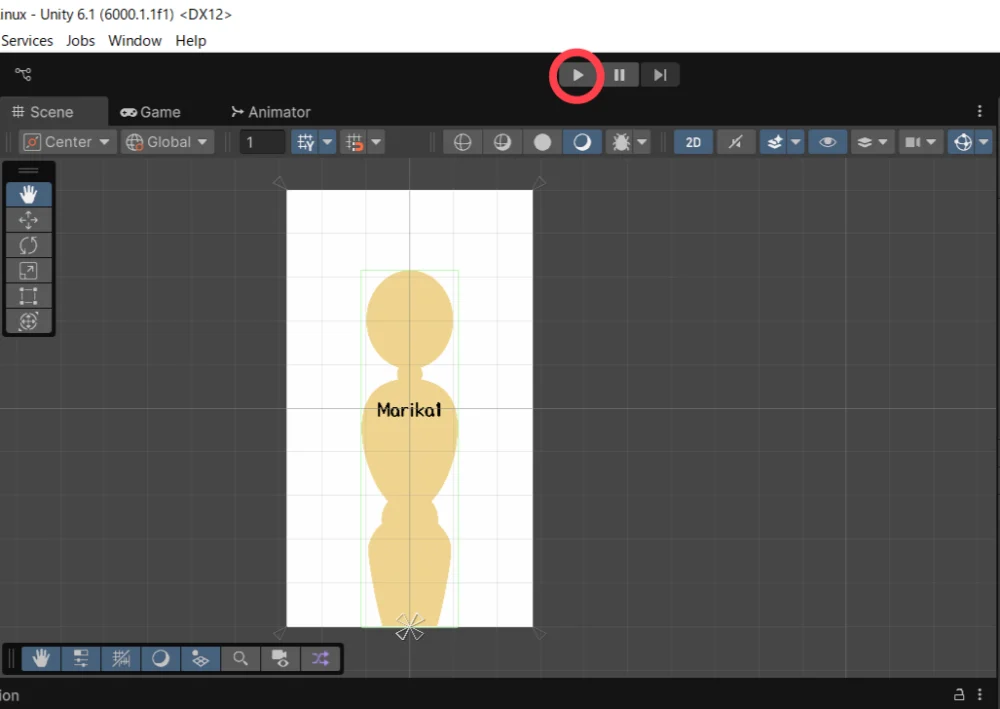Image resolution: width=1000 pixels, height=709 pixels.
Task: Select the Move tool in scene toolbar
Action: (28, 220)
